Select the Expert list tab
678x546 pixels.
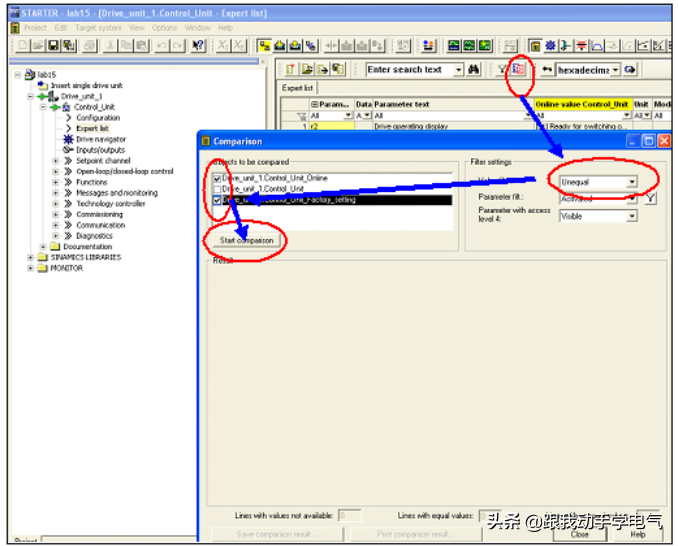[297, 88]
